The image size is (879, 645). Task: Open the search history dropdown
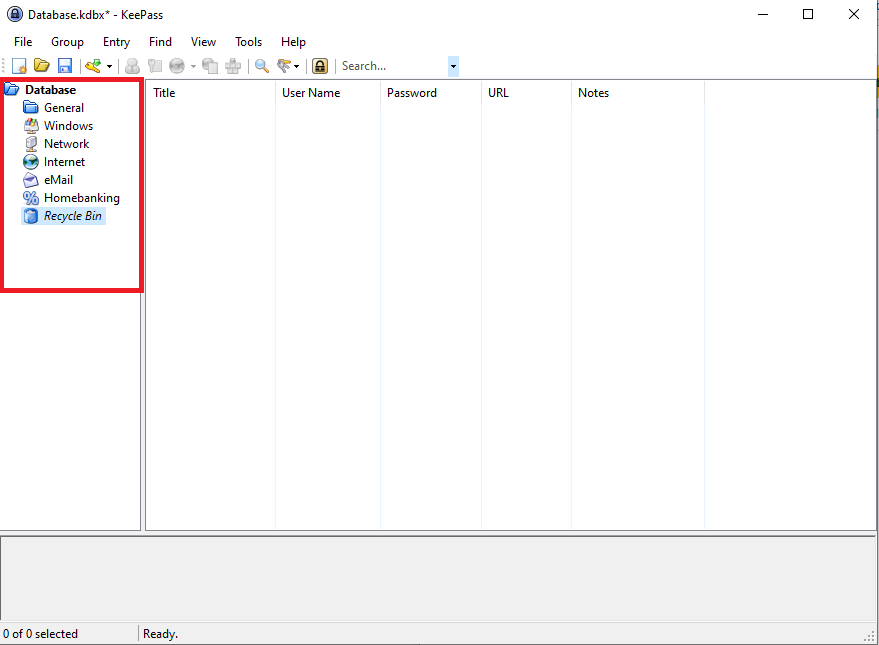[x=452, y=65]
